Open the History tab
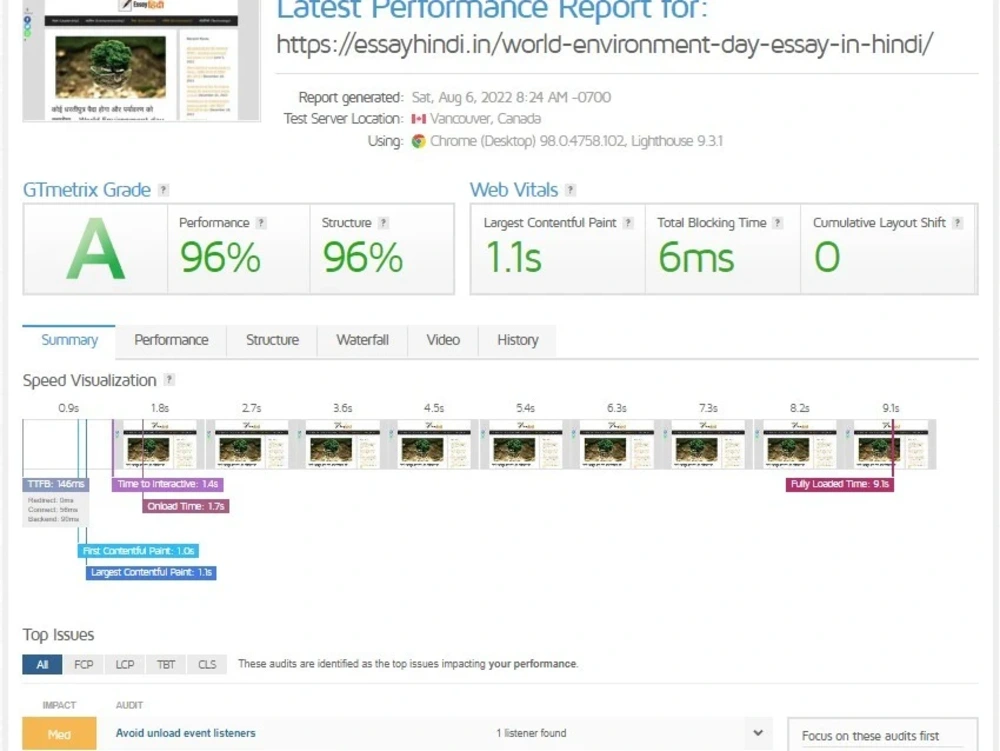Viewport: 1000px width, 751px height. (517, 341)
